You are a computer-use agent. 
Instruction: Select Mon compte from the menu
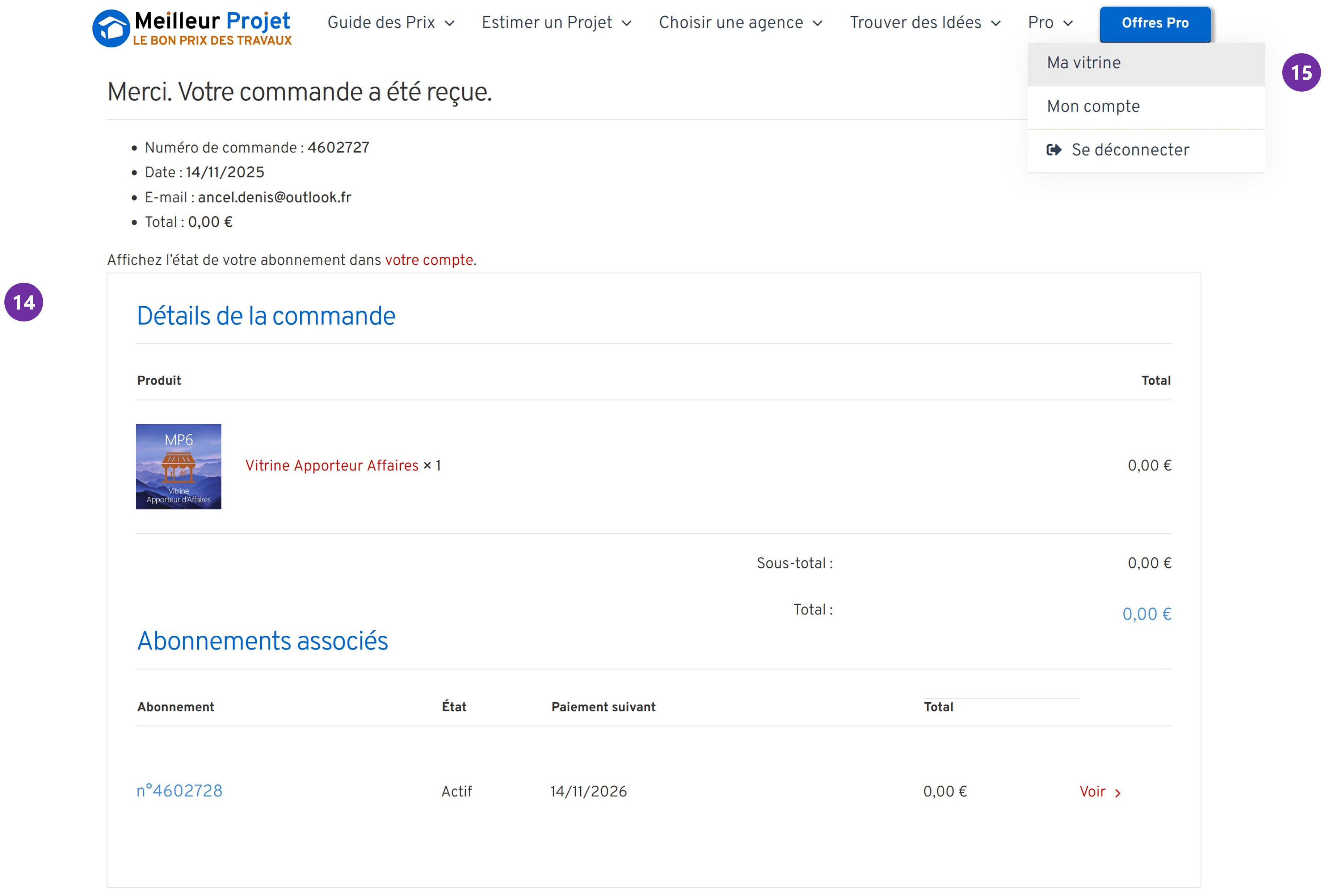point(1093,106)
